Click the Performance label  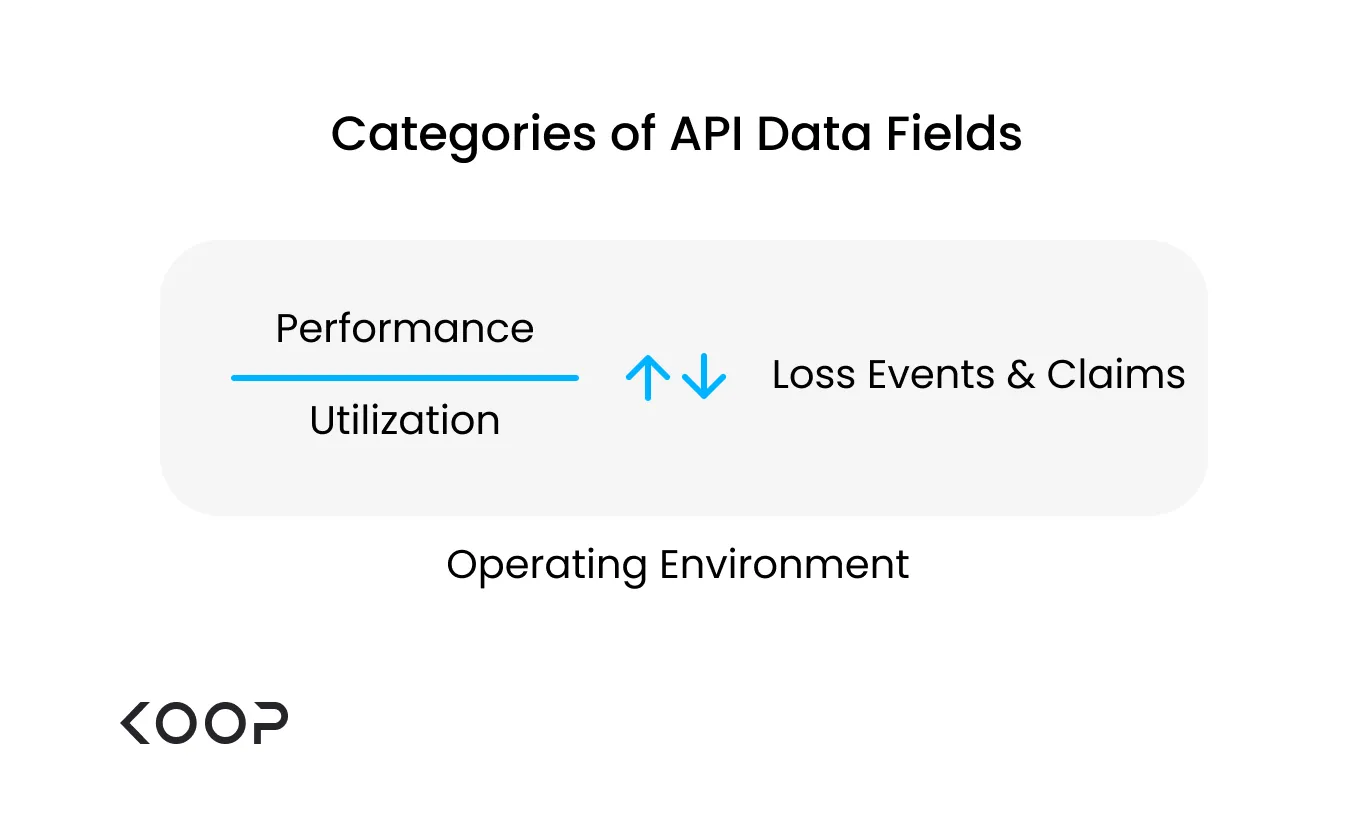click(405, 329)
